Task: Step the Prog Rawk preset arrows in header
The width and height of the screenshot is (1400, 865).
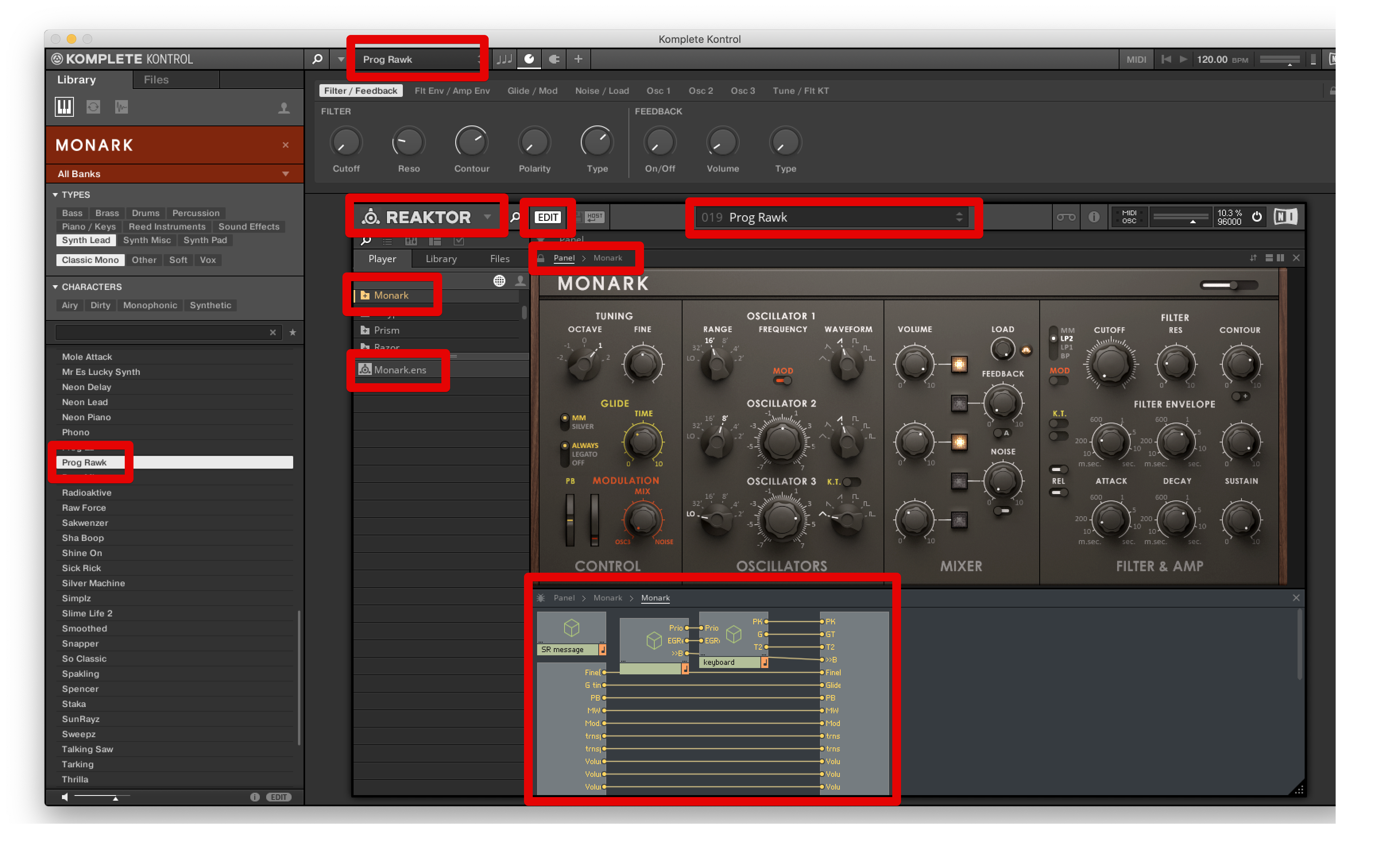Action: (x=480, y=59)
